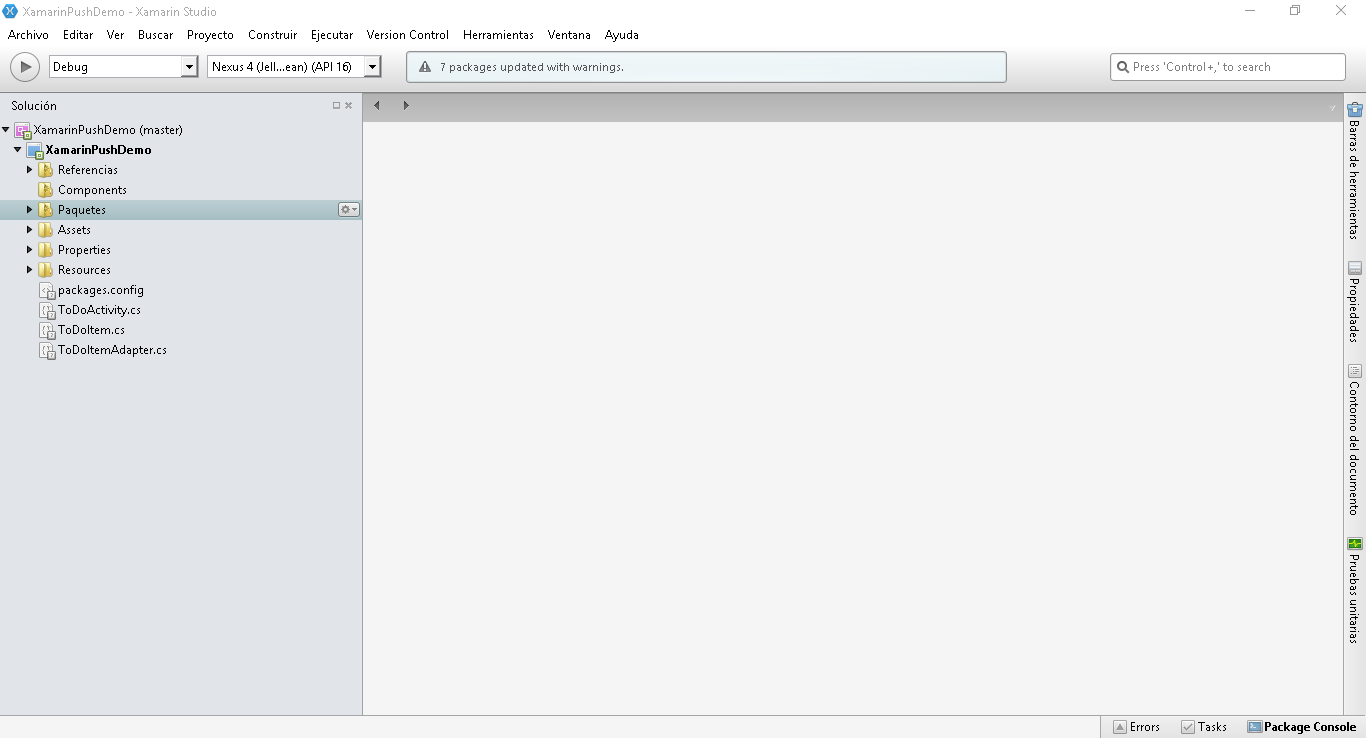Open the Ver menu
The image size is (1366, 738).
coord(116,34)
